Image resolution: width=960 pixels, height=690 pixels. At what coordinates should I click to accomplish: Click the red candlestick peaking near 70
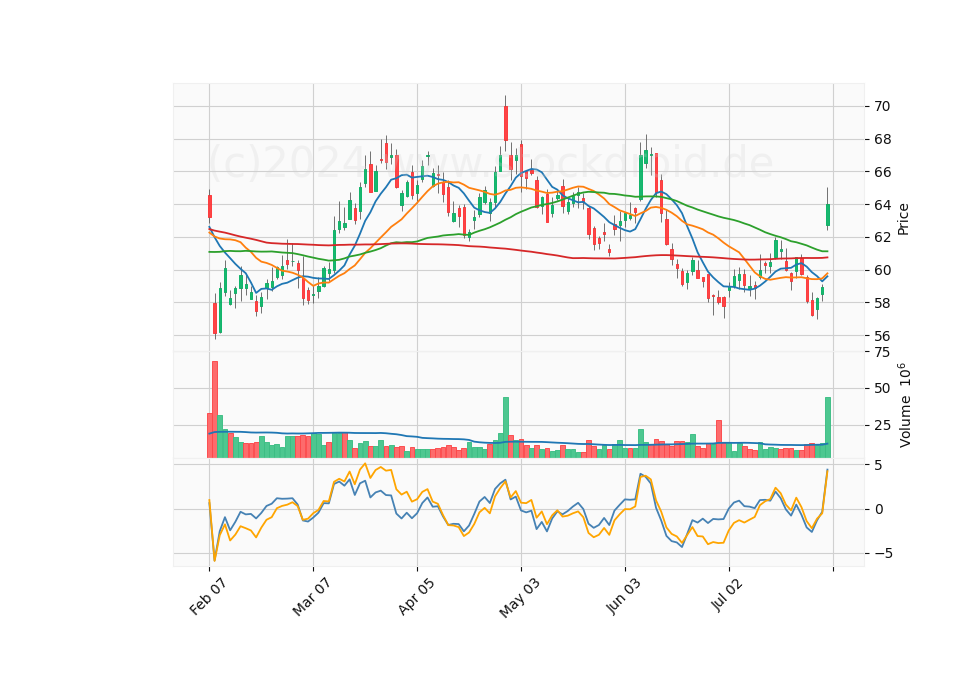click(x=506, y=124)
